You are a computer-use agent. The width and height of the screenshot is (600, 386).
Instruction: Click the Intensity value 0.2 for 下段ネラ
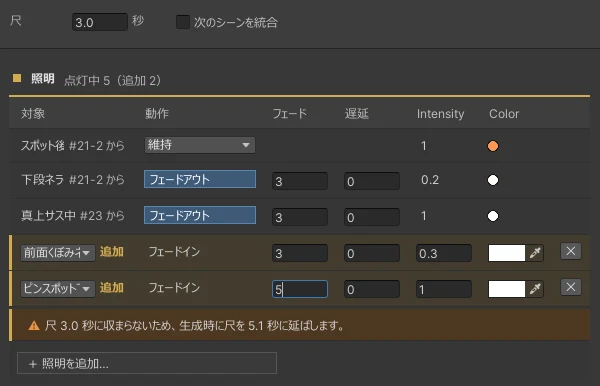(x=430, y=180)
